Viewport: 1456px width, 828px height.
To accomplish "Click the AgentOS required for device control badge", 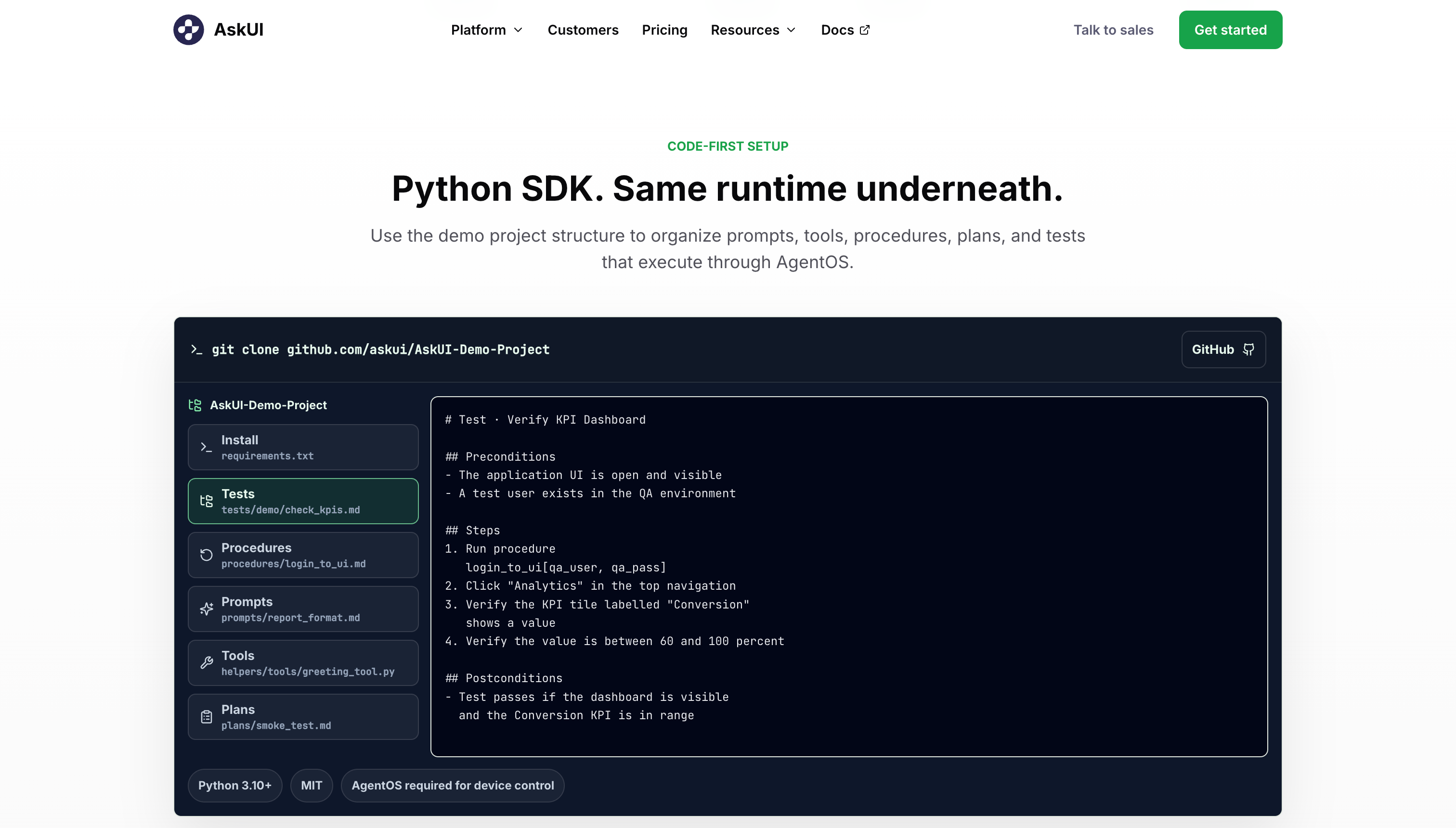I will pos(453,785).
